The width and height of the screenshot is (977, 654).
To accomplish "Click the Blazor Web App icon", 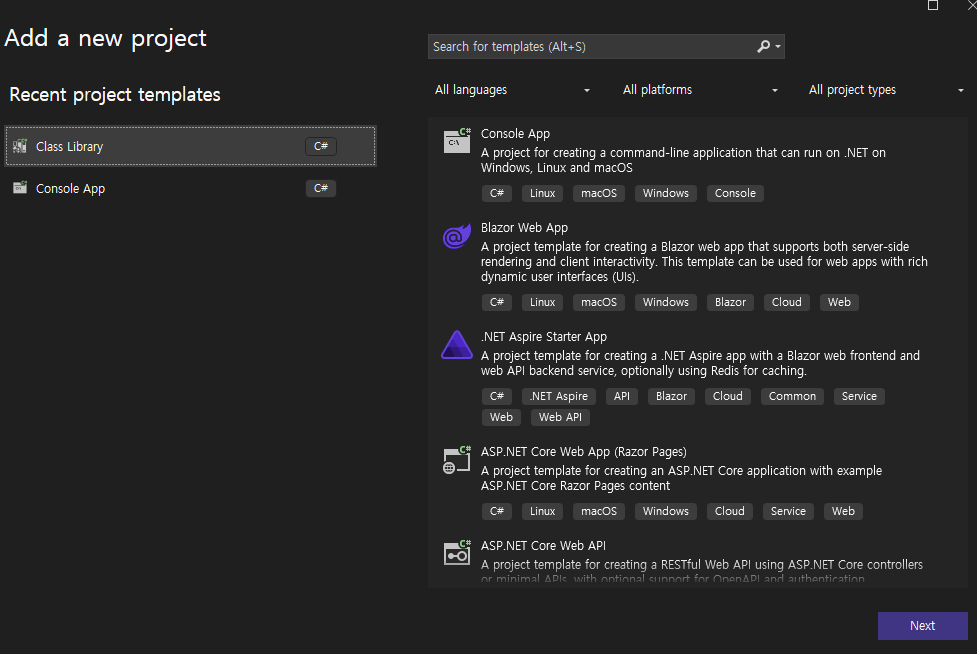I will pyautogui.click(x=456, y=237).
